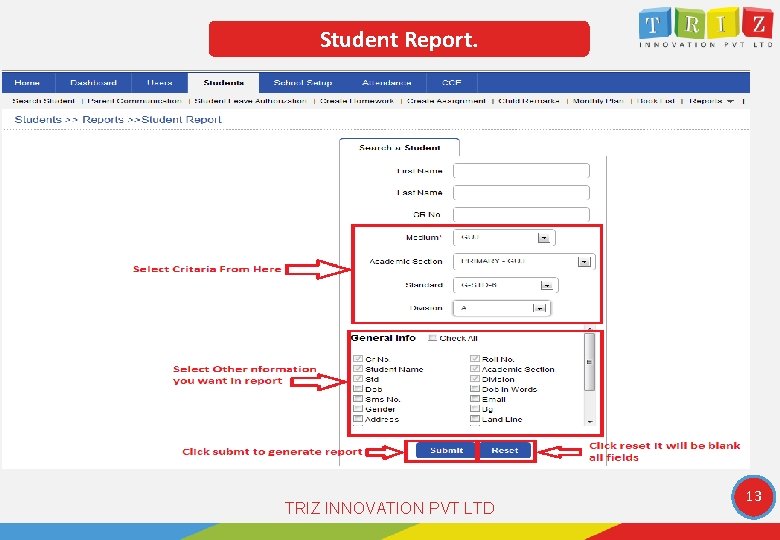Click Reports in the breadcrumb
The width and height of the screenshot is (780, 540).
point(103,119)
